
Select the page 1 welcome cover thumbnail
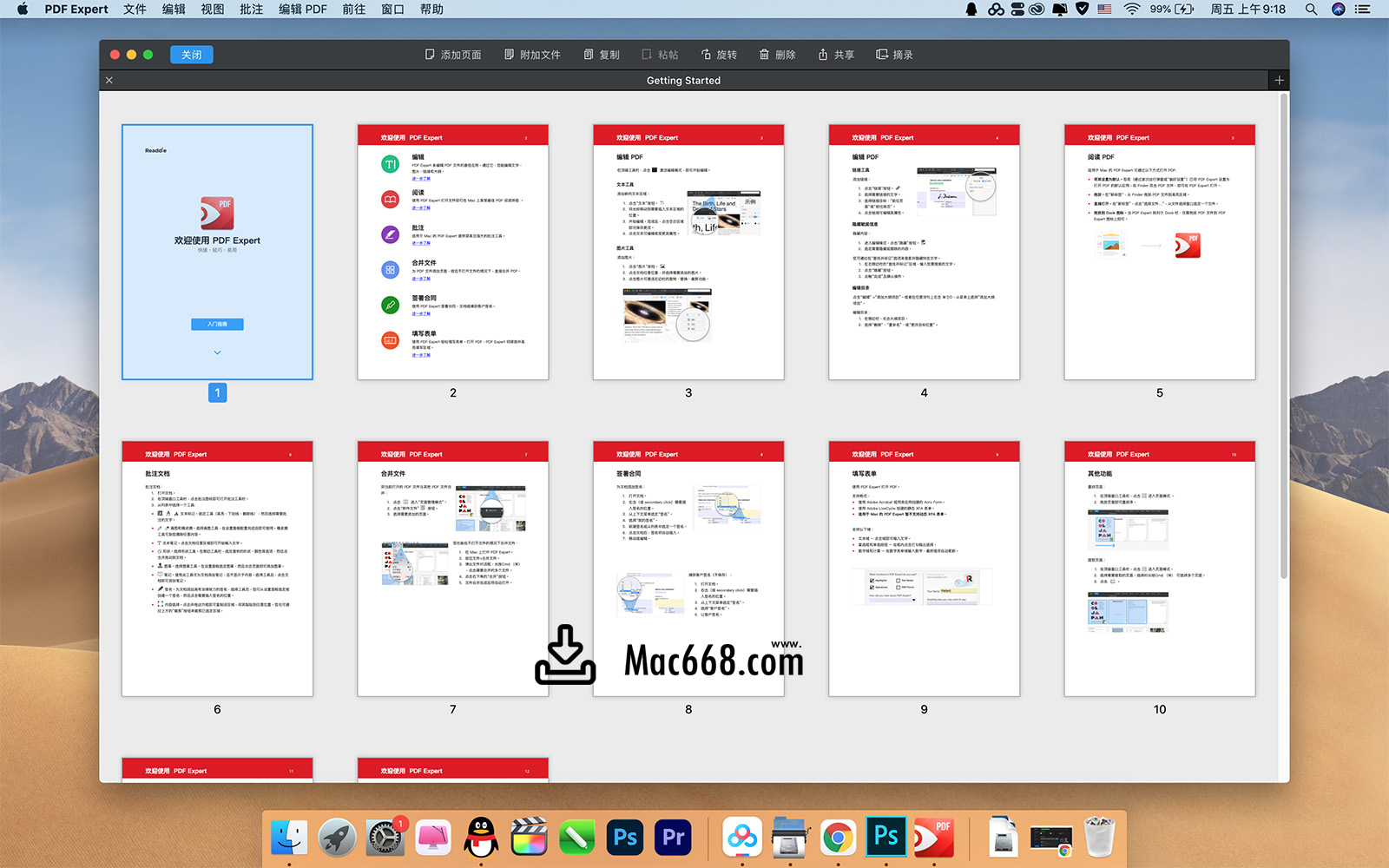pyautogui.click(x=217, y=252)
